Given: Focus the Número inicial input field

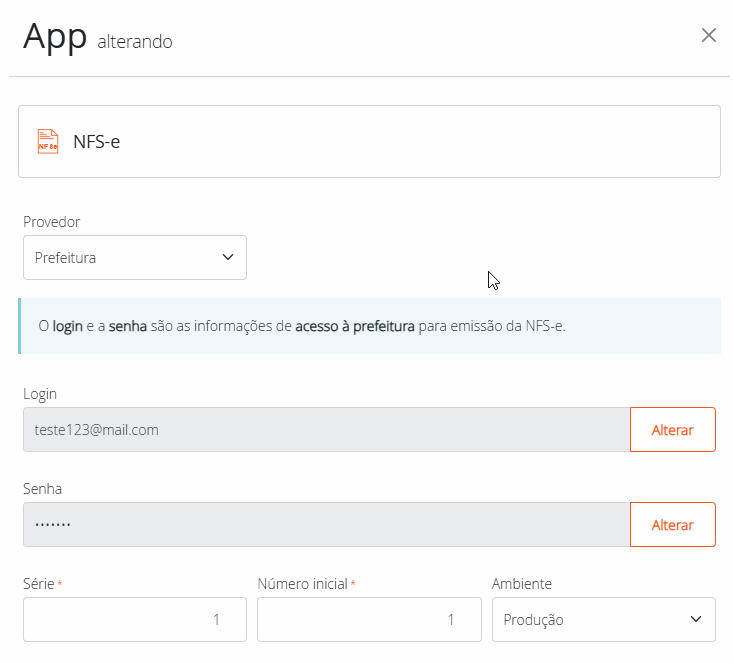Looking at the screenshot, I should [369, 620].
